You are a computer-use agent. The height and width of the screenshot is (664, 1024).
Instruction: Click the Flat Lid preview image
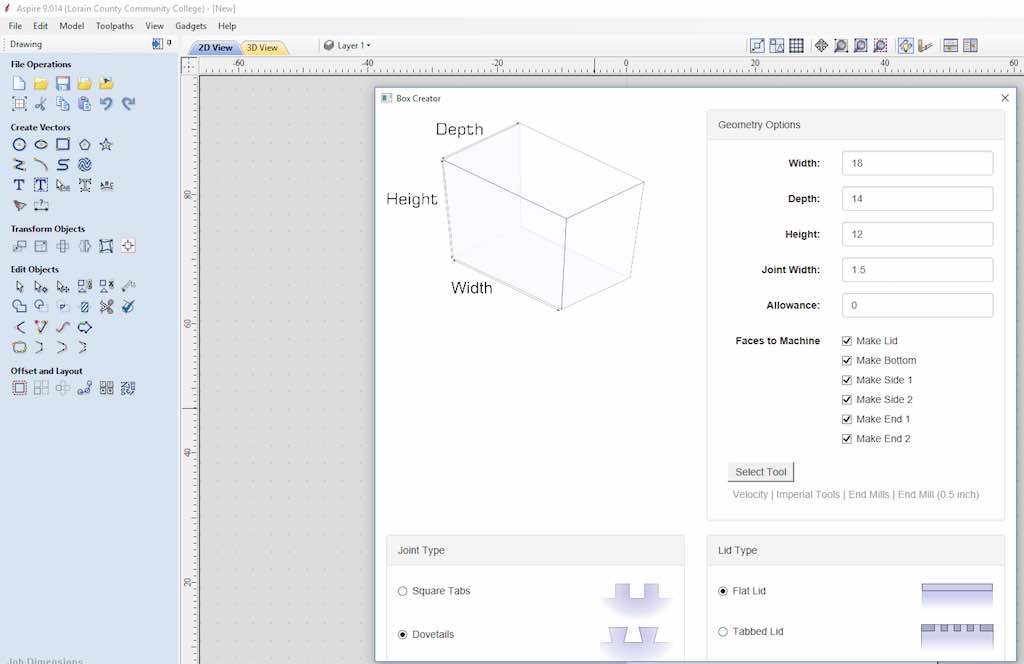957,595
